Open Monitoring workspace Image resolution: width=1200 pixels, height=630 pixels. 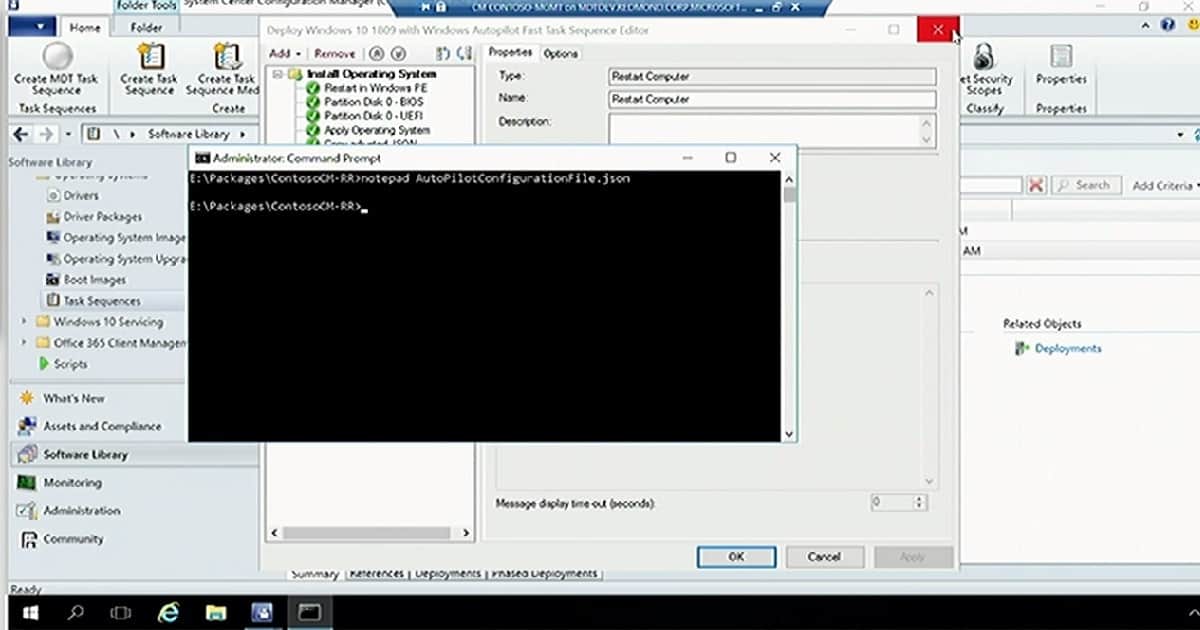point(60,482)
